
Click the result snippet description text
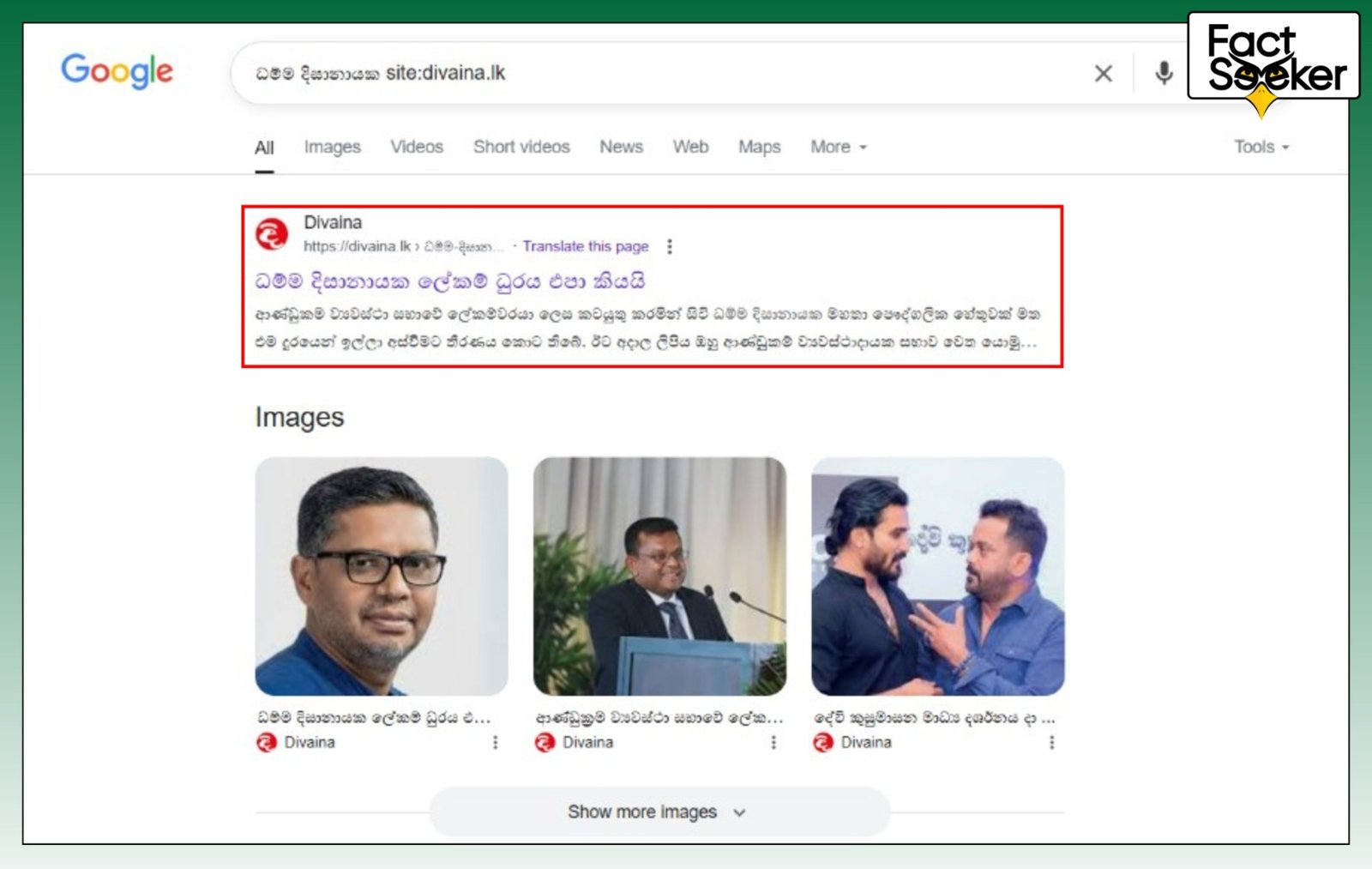pyautogui.click(x=647, y=328)
